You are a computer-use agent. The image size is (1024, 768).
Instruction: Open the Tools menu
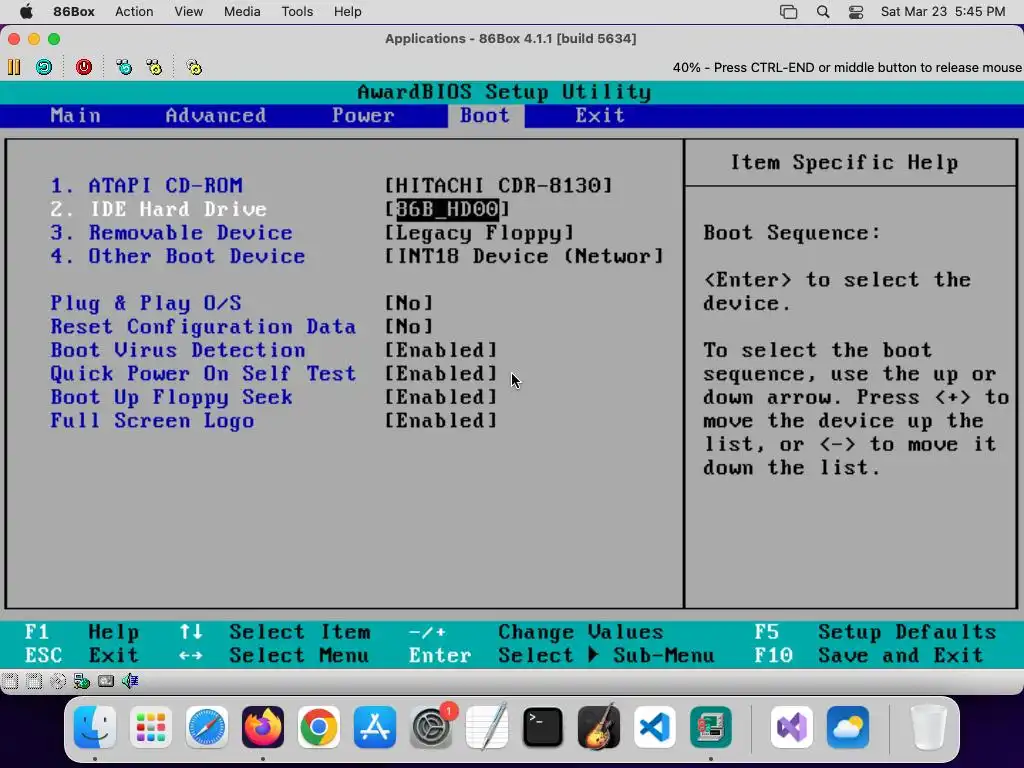297,12
